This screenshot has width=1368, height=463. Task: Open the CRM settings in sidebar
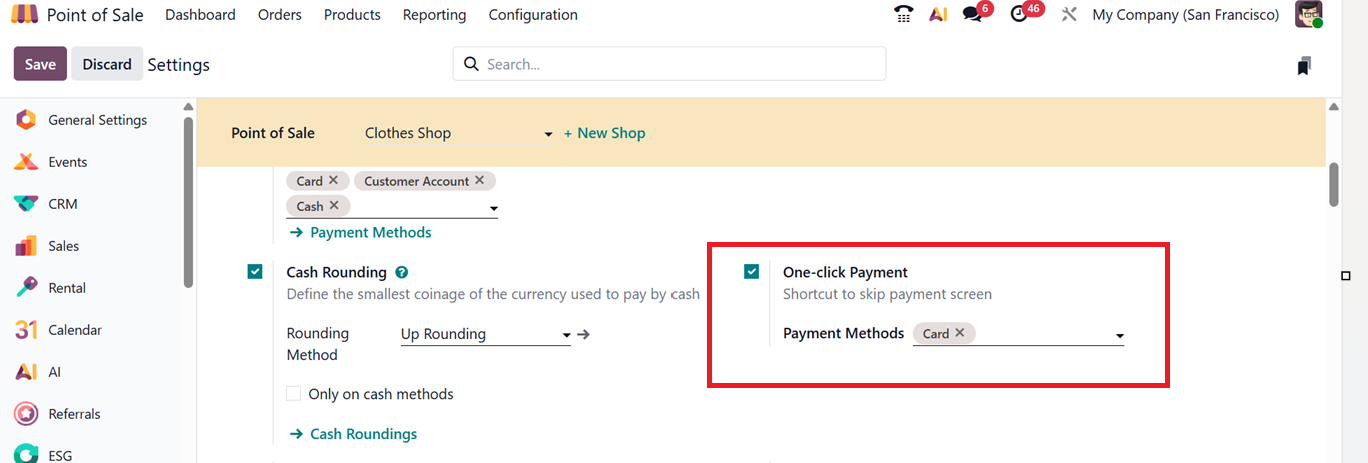62,204
